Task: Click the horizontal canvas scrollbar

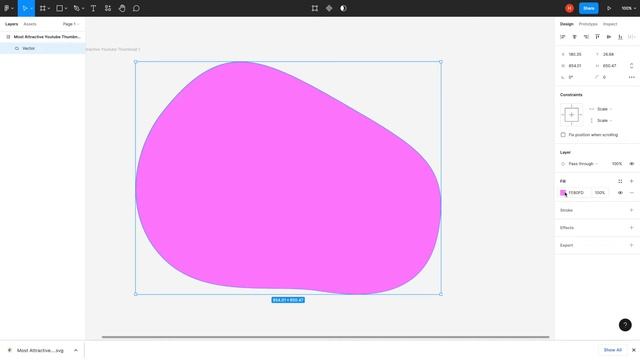Action: (x=325, y=337)
